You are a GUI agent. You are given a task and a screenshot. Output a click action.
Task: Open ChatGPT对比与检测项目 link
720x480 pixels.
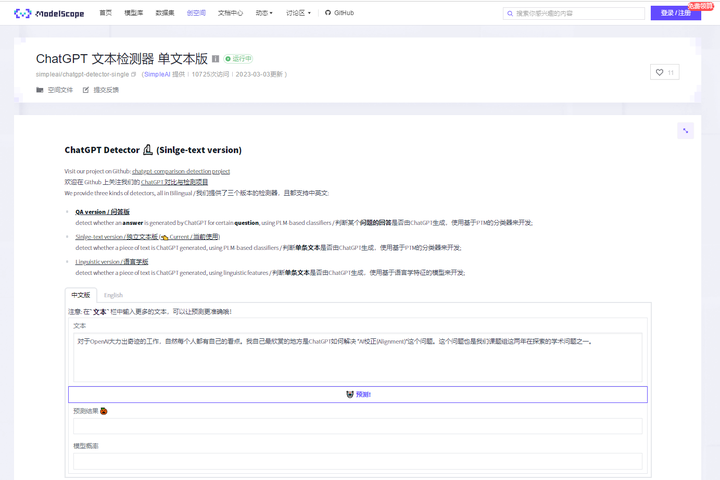174,182
